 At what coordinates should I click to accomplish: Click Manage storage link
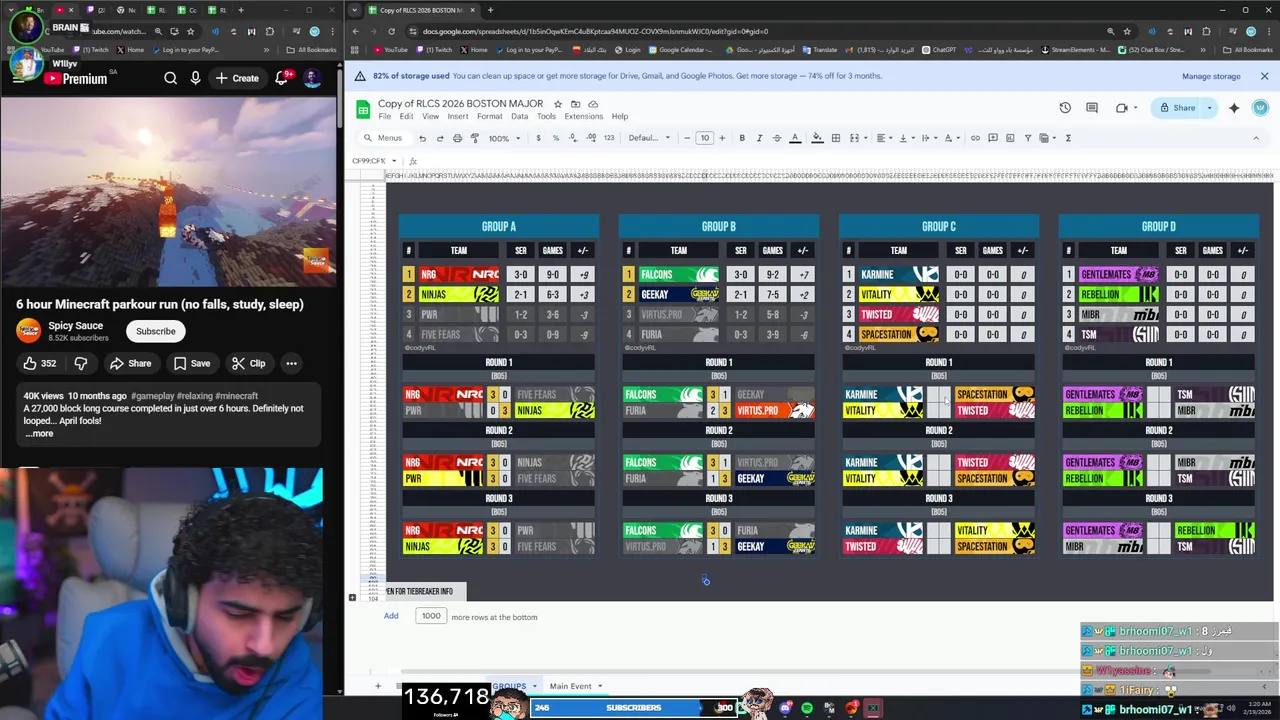[x=1211, y=76]
